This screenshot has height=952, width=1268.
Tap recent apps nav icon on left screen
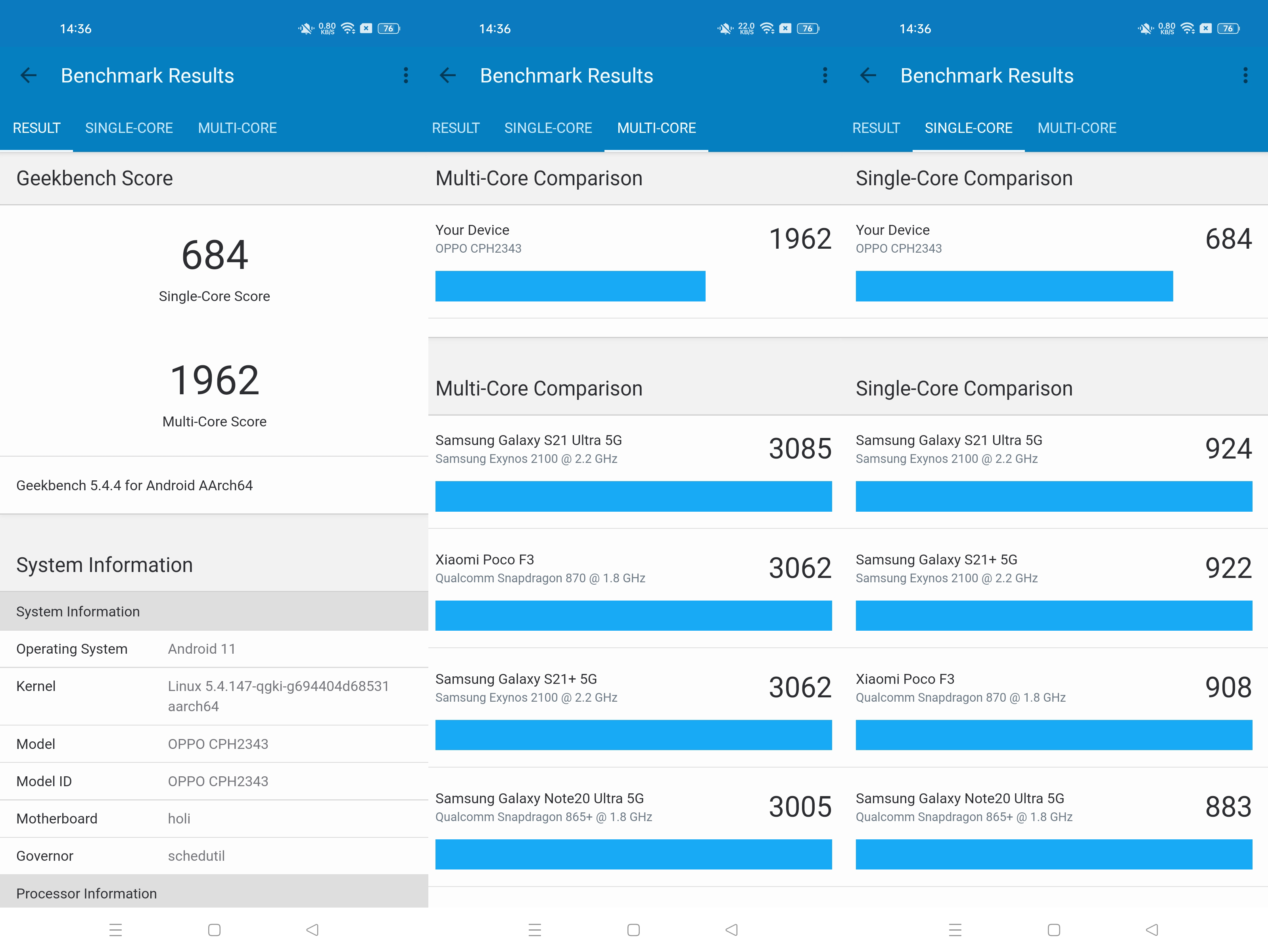(116, 930)
